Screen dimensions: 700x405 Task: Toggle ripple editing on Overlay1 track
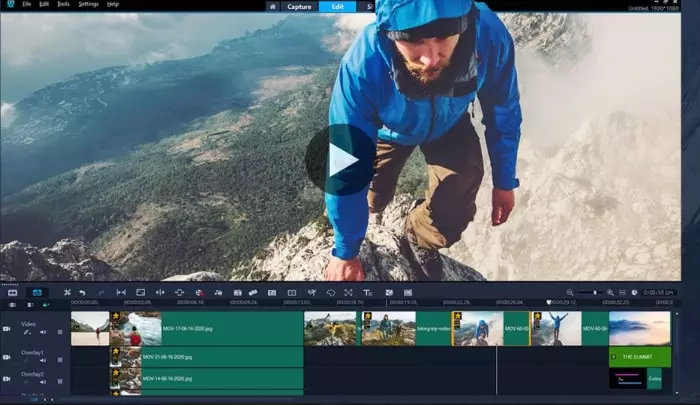pyautogui.click(x=60, y=360)
